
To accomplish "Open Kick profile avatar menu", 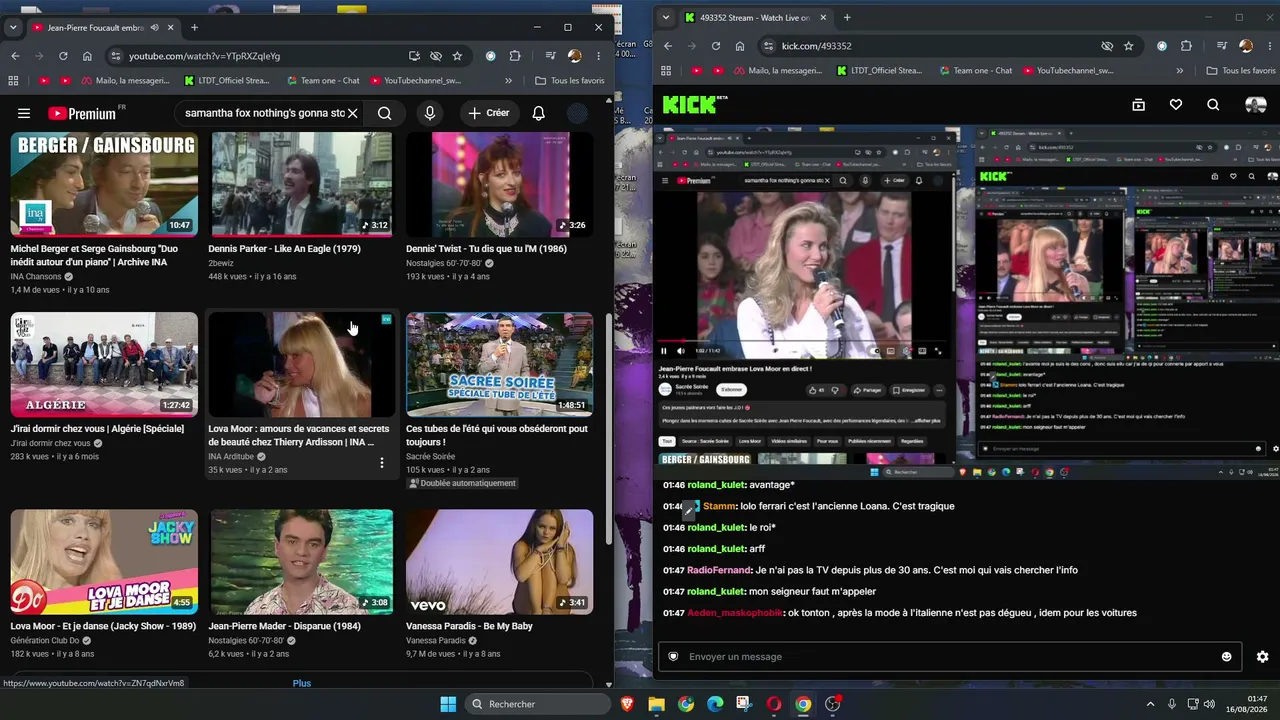I will pos(1255,104).
